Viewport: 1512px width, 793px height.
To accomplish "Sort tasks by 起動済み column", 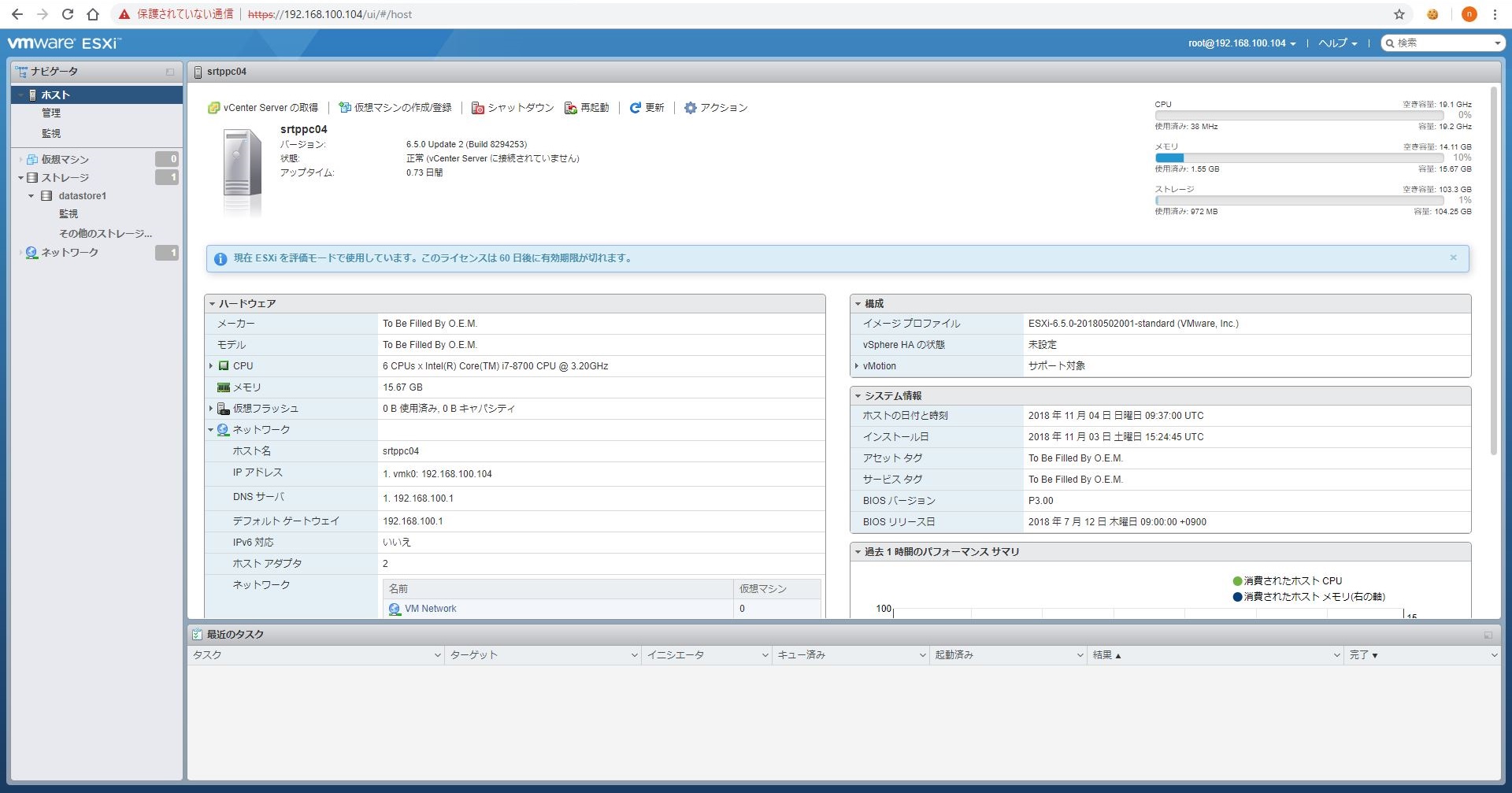I will (x=1010, y=655).
